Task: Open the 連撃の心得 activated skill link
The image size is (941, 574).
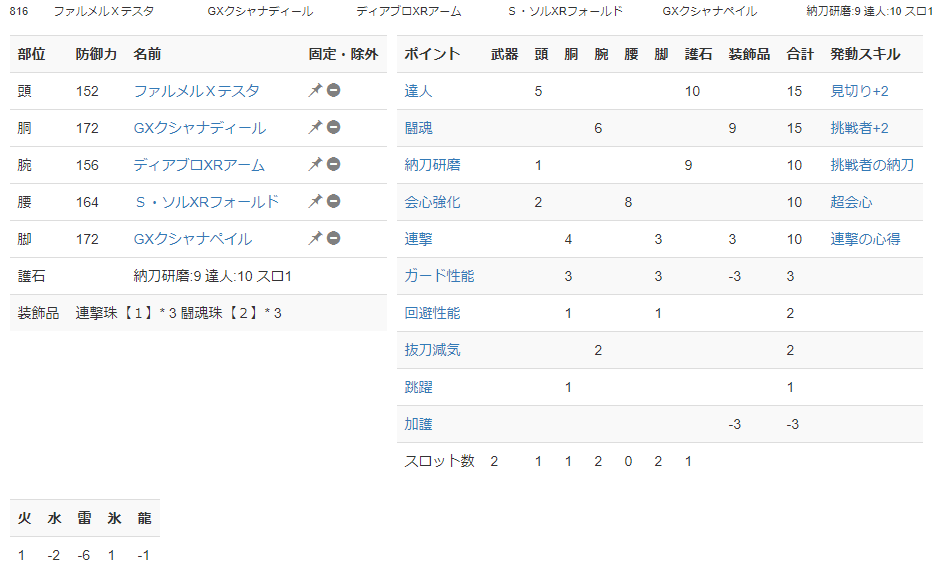Action: click(x=865, y=239)
